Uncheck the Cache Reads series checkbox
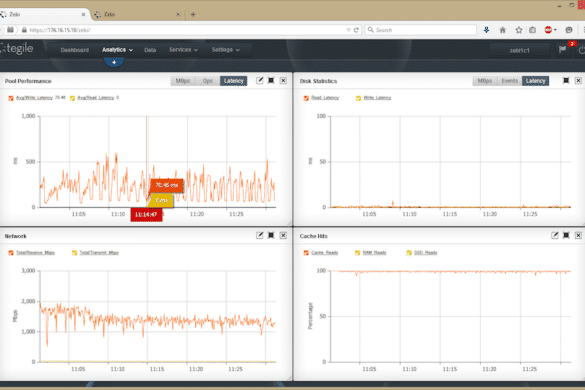Image resolution: width=585 pixels, height=390 pixels. click(306, 253)
